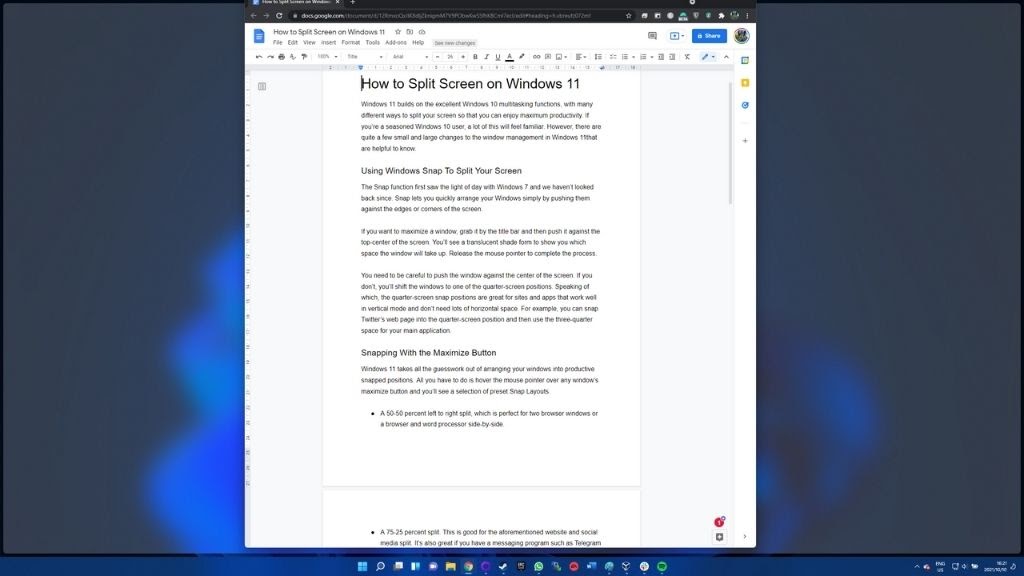Open the Insert menu
This screenshot has width=1024, height=576.
pyautogui.click(x=328, y=42)
